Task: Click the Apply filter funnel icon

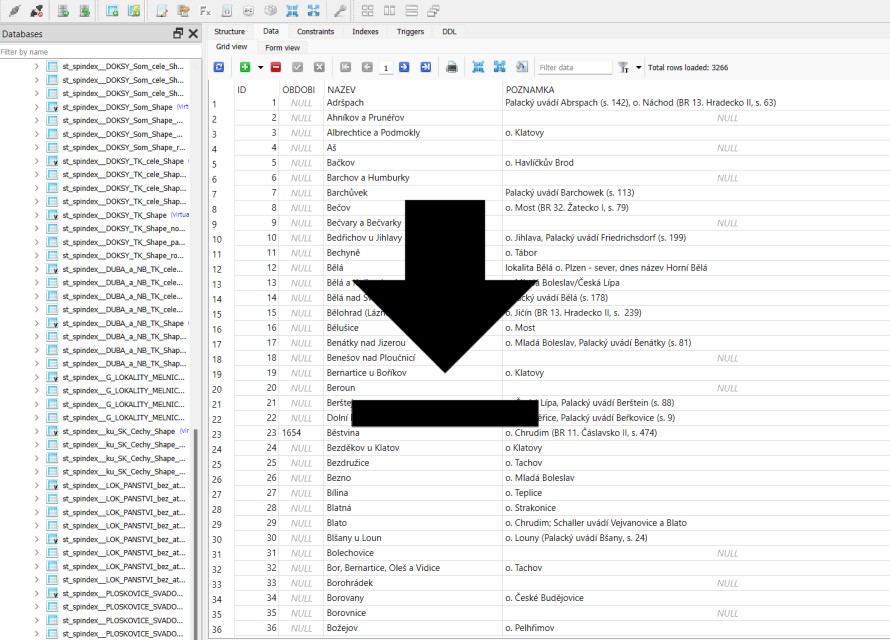Action: click(x=623, y=68)
